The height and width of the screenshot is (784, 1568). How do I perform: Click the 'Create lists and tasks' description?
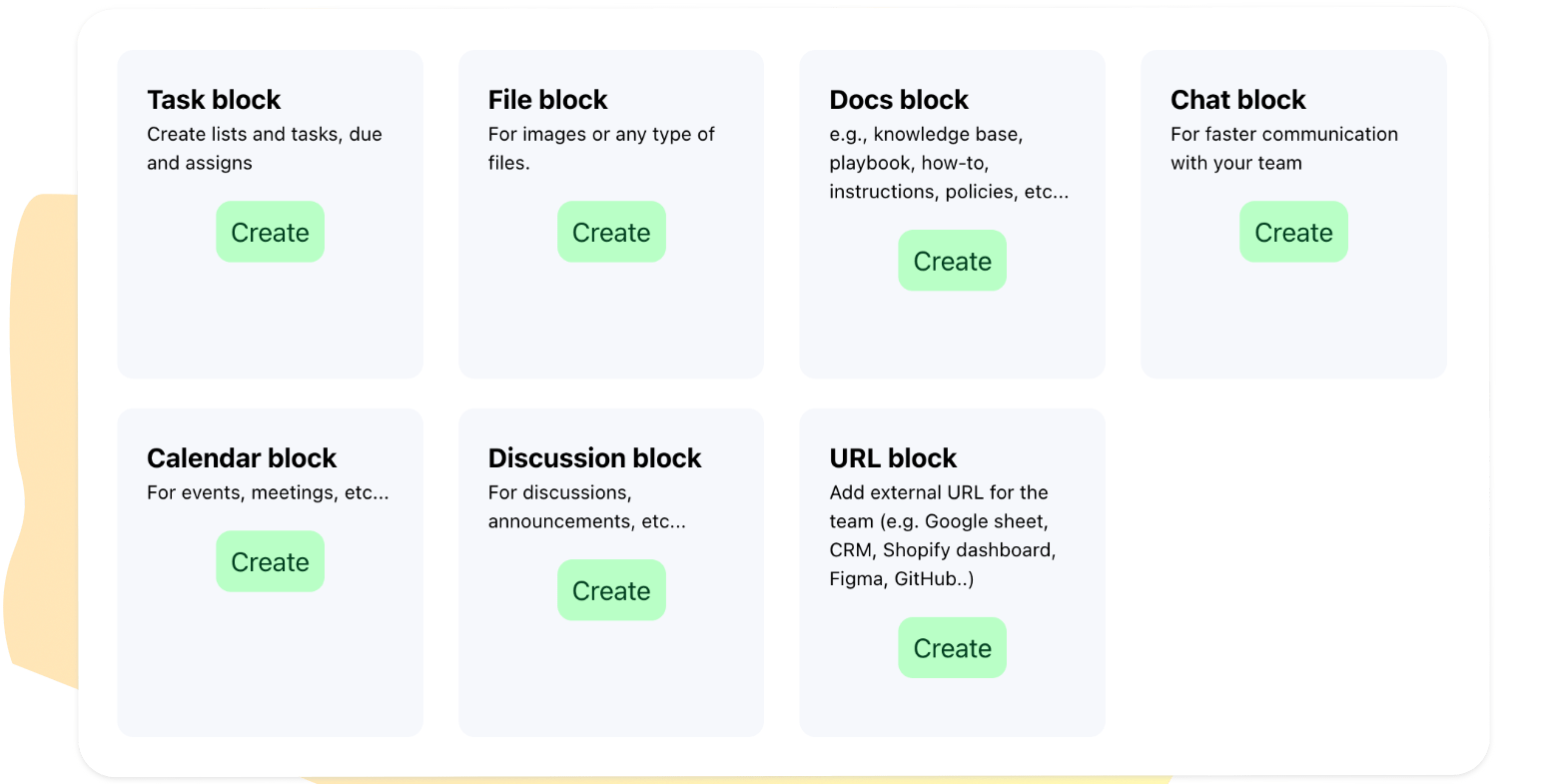click(264, 148)
